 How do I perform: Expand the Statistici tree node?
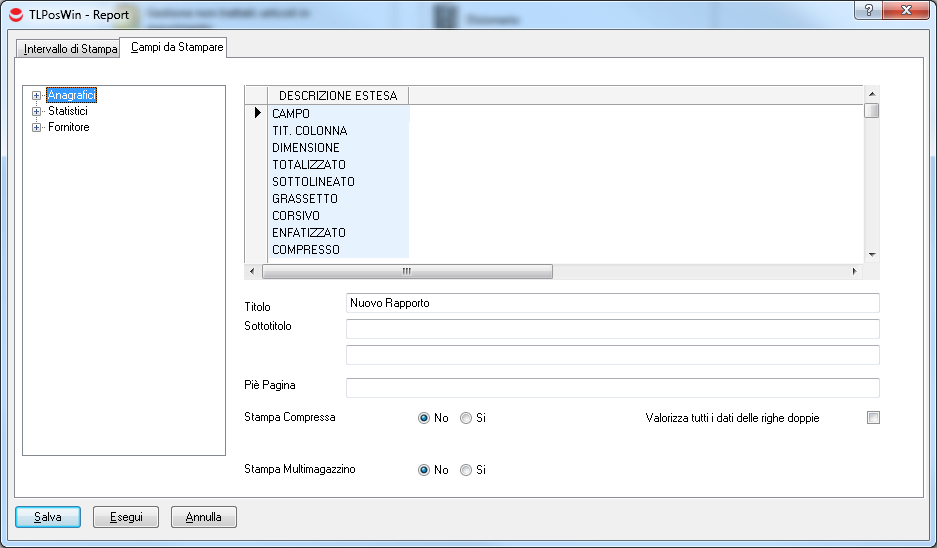[37, 112]
